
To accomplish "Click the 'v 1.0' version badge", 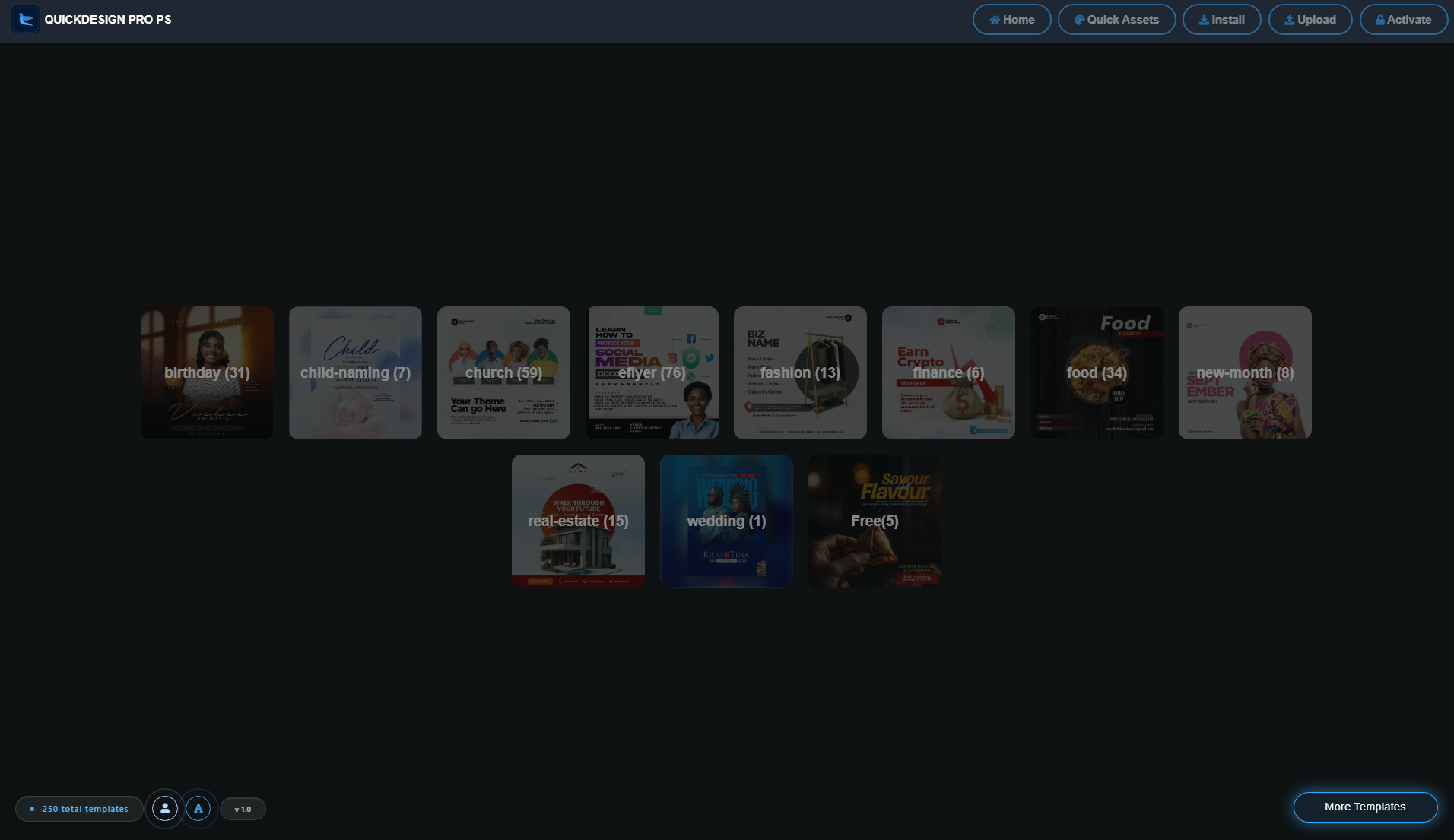I will click(243, 808).
